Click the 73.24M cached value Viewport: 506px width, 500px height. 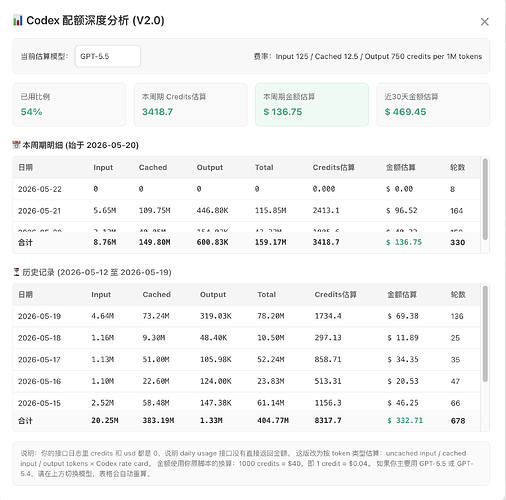[x=156, y=316]
